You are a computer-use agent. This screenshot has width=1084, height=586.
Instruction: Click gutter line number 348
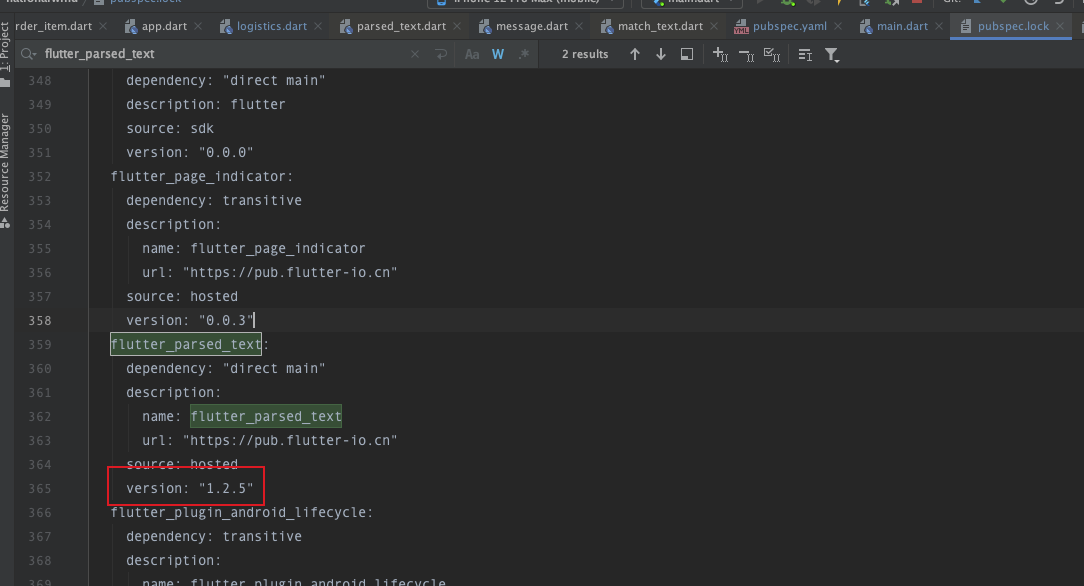pos(39,81)
